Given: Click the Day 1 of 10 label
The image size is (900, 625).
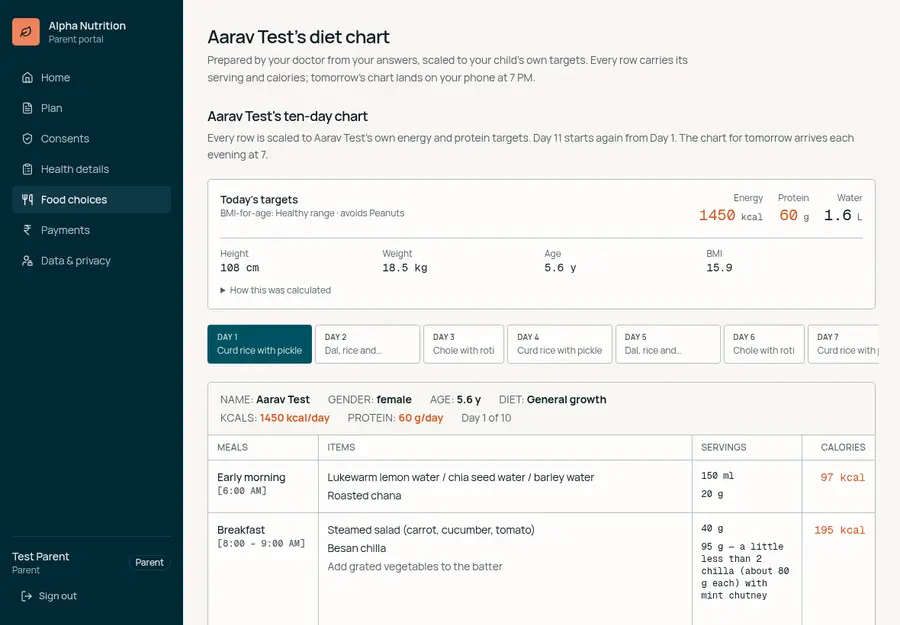Looking at the screenshot, I should pyautogui.click(x=486, y=418).
